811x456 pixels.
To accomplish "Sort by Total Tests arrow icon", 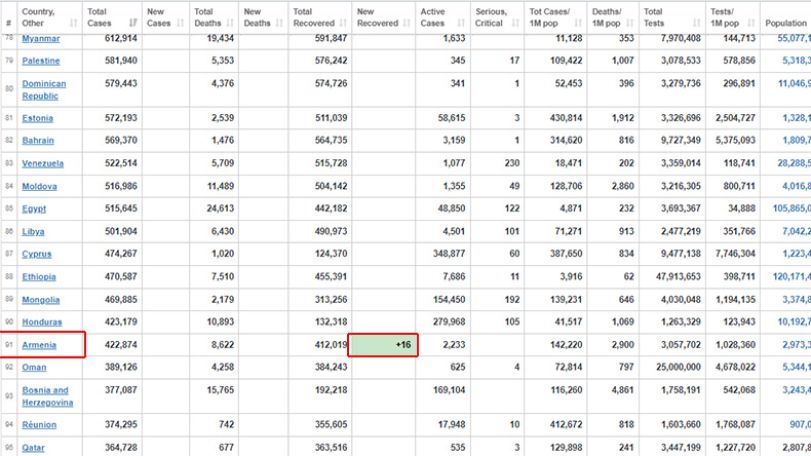I will (696, 23).
